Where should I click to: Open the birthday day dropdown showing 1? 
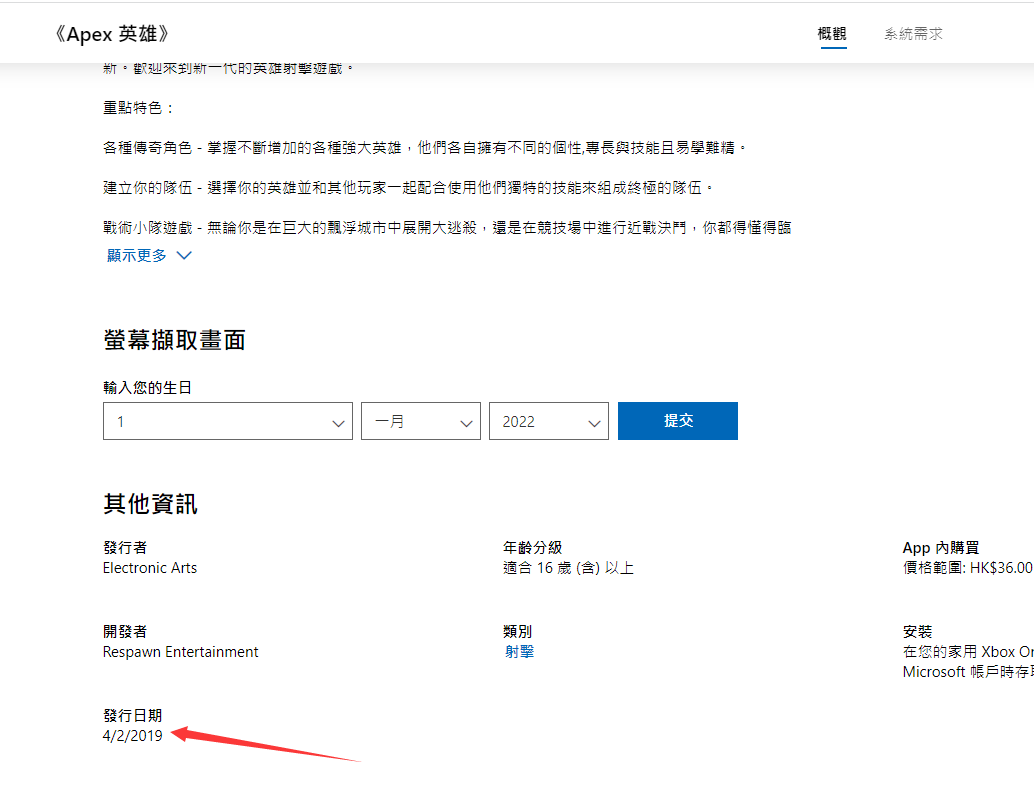pos(228,421)
